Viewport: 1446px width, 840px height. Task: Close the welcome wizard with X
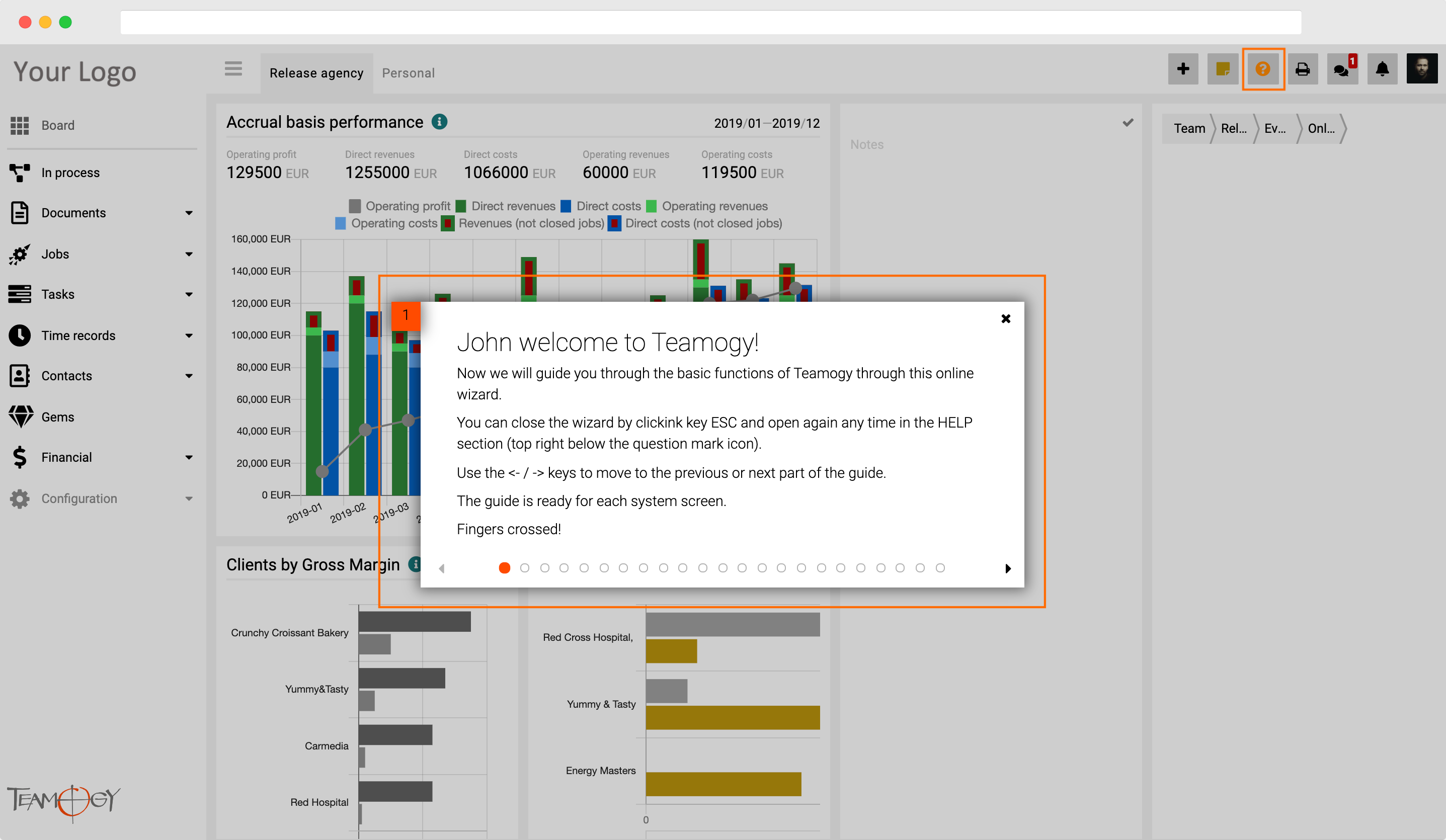(1005, 318)
